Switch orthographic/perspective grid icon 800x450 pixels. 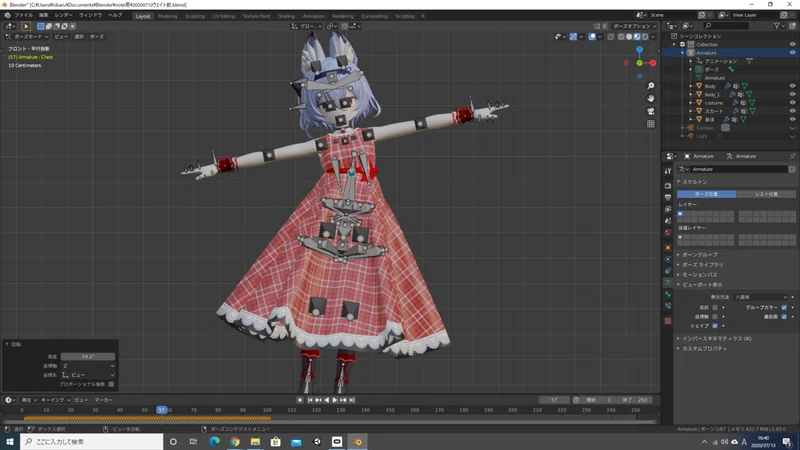(x=651, y=123)
